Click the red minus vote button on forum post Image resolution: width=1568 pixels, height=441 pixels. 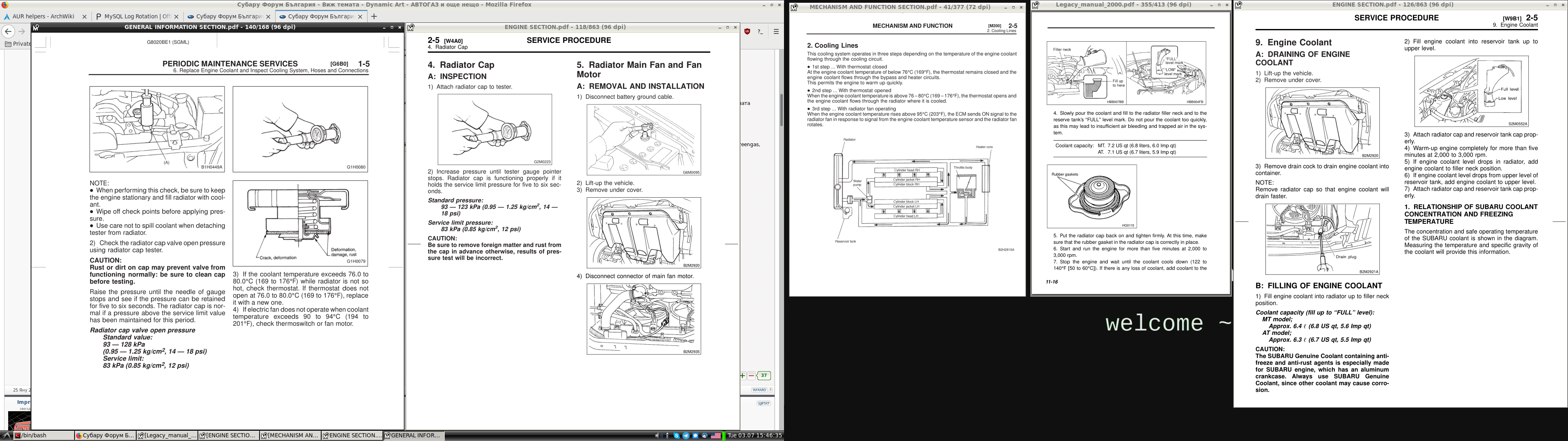(751, 376)
